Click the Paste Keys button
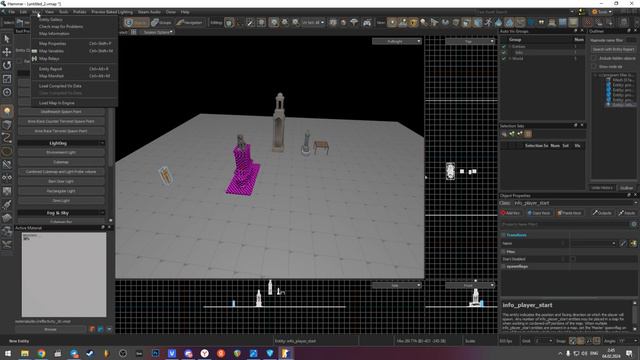This screenshot has width=640, height=360. [569, 213]
